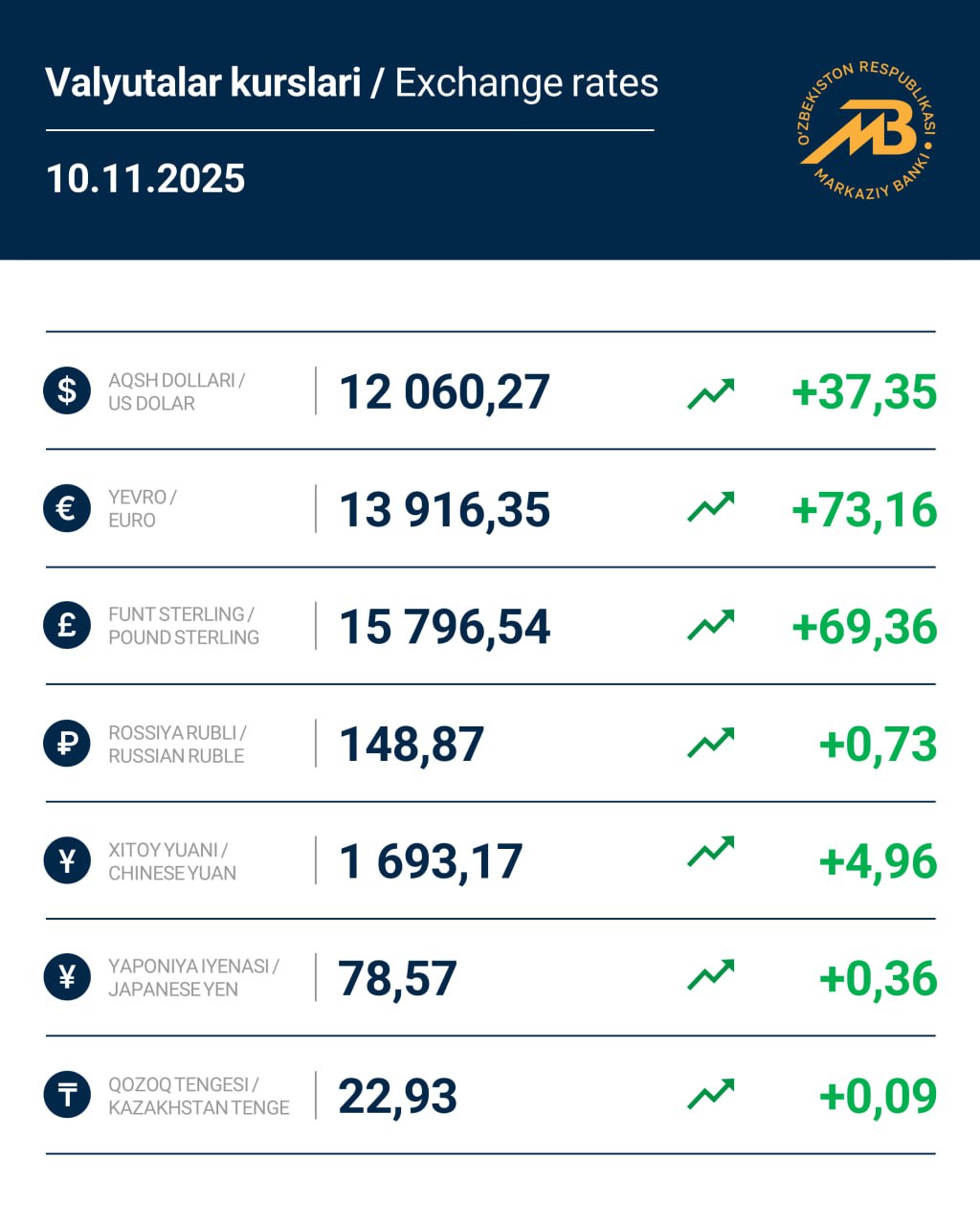Click the Chinese yuan icon
980x1225 pixels.
click(67, 861)
